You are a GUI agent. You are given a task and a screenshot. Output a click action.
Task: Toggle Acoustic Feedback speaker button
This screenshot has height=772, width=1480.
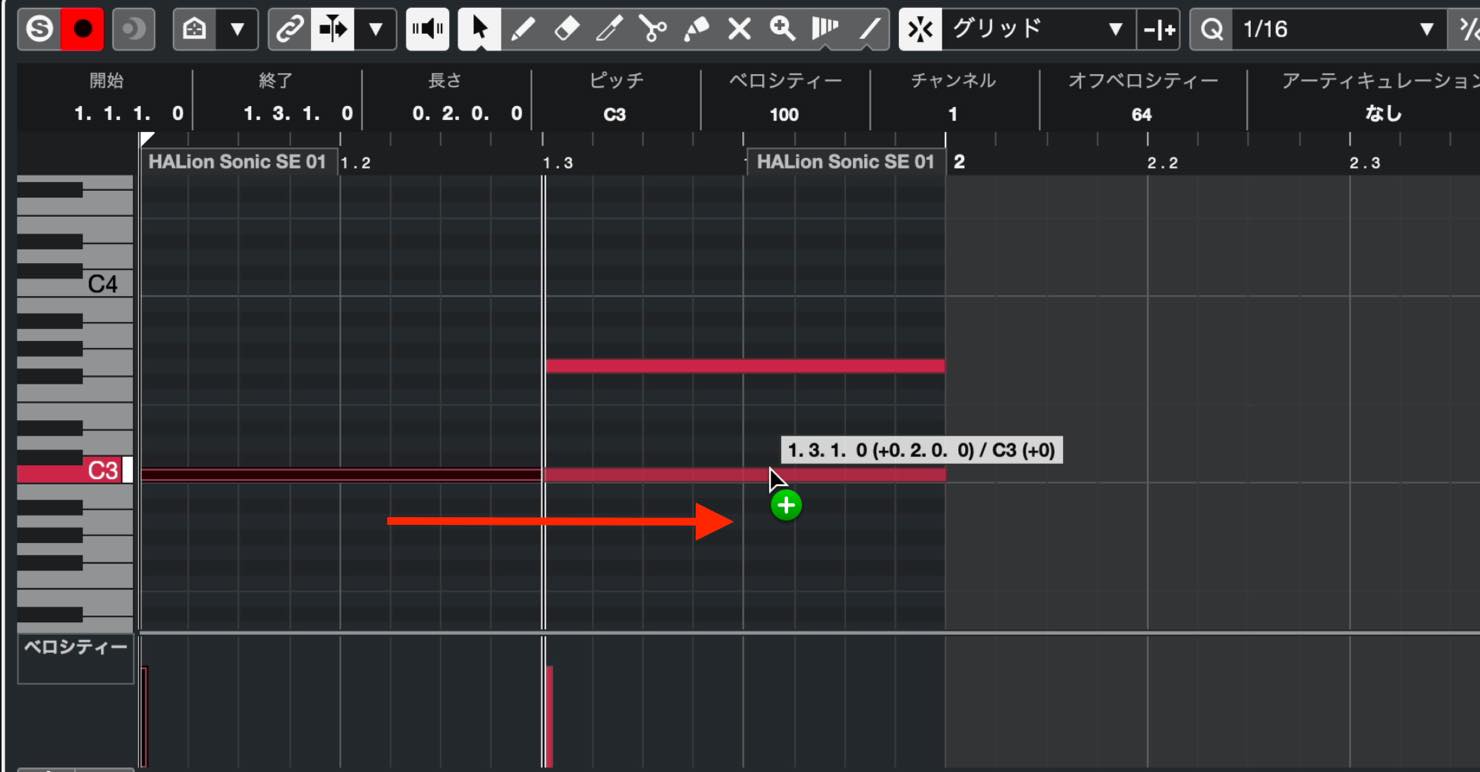[x=428, y=29]
